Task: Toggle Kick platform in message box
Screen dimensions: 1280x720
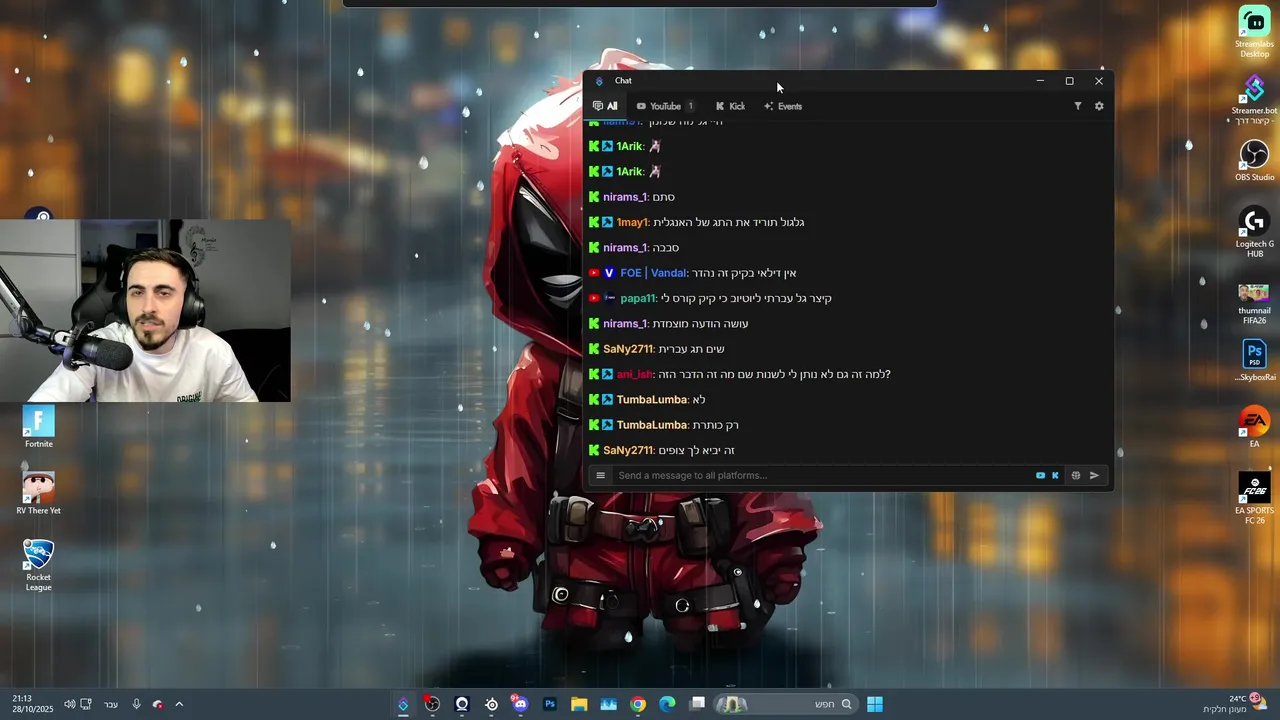Action: [x=1055, y=475]
